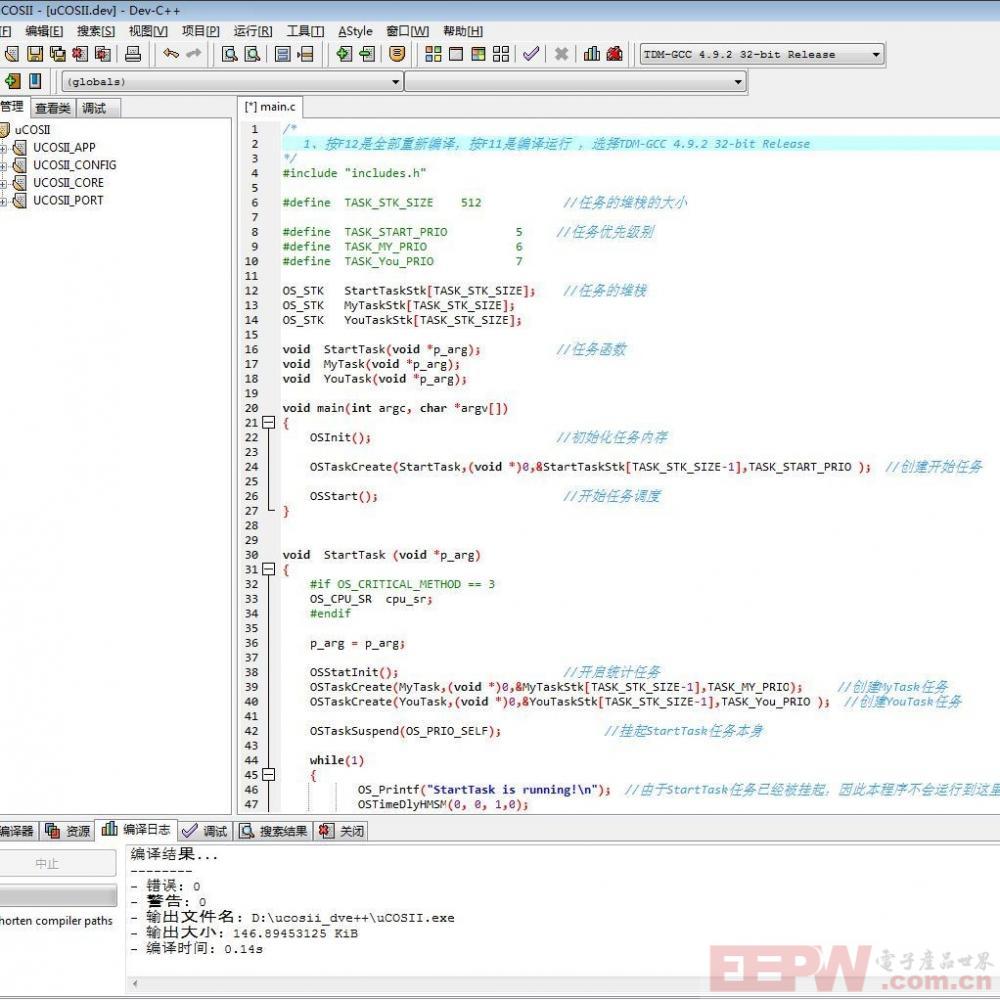1000x1000 pixels.
Task: Collapse the StartTask function fold at line 31
Action: (269, 570)
